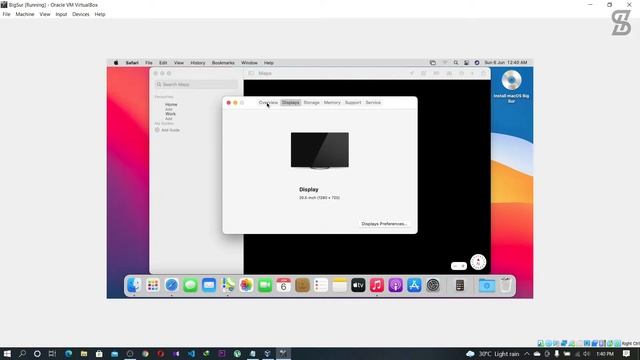Open System Preferences gear in dock
This screenshot has width=640, height=360.
click(x=433, y=285)
